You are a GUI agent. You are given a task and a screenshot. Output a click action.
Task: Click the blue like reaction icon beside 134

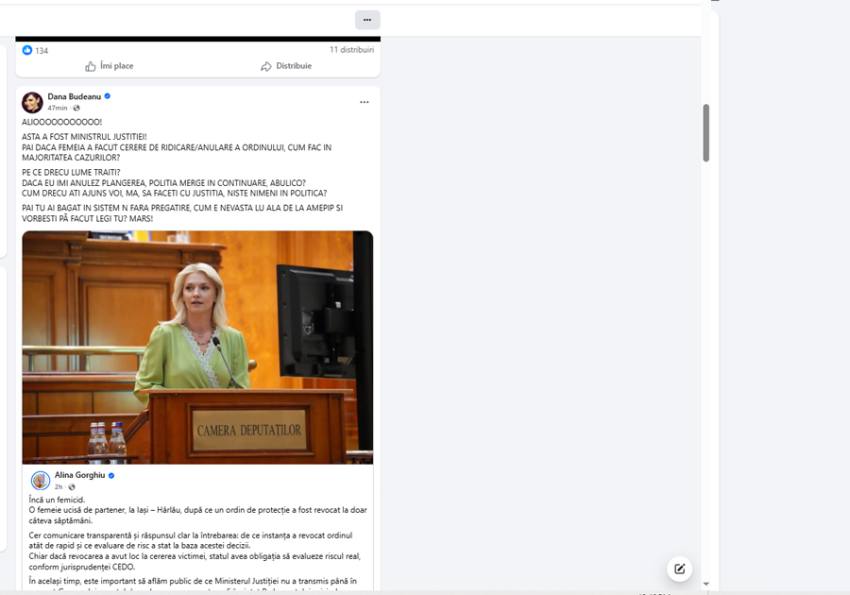click(x=27, y=50)
